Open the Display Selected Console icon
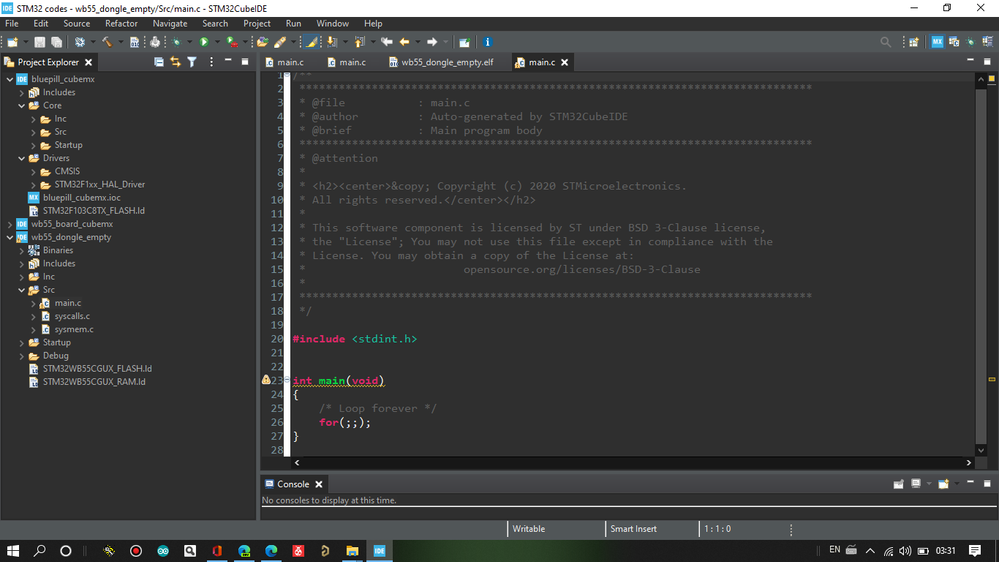Image resolution: width=999 pixels, height=562 pixels. pos(916,484)
